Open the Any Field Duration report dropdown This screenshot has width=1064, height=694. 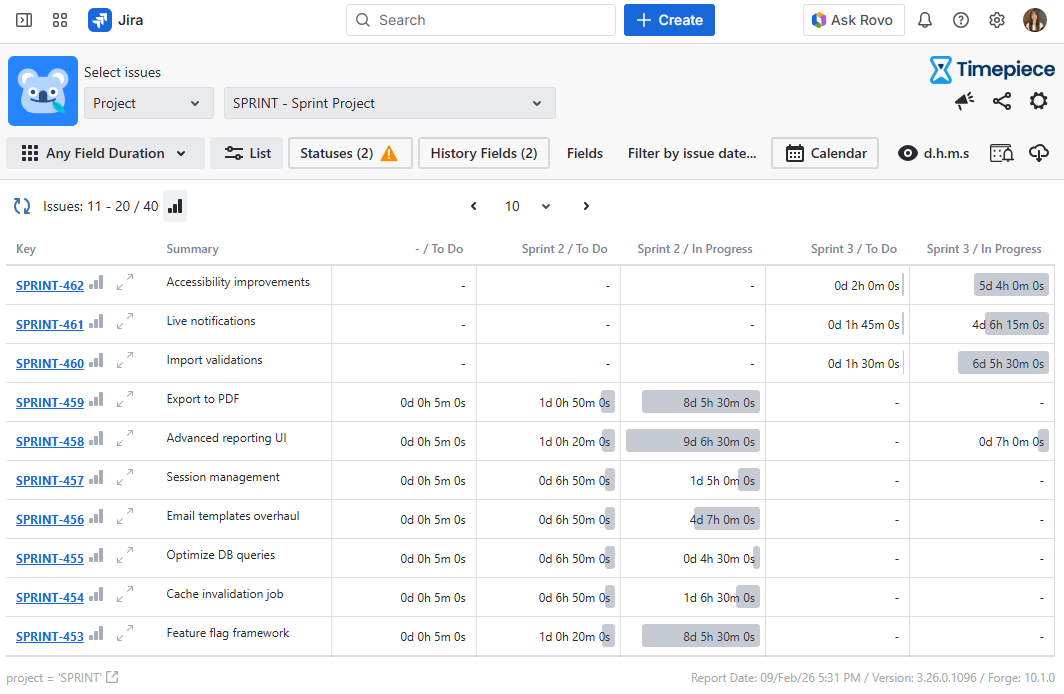click(105, 153)
